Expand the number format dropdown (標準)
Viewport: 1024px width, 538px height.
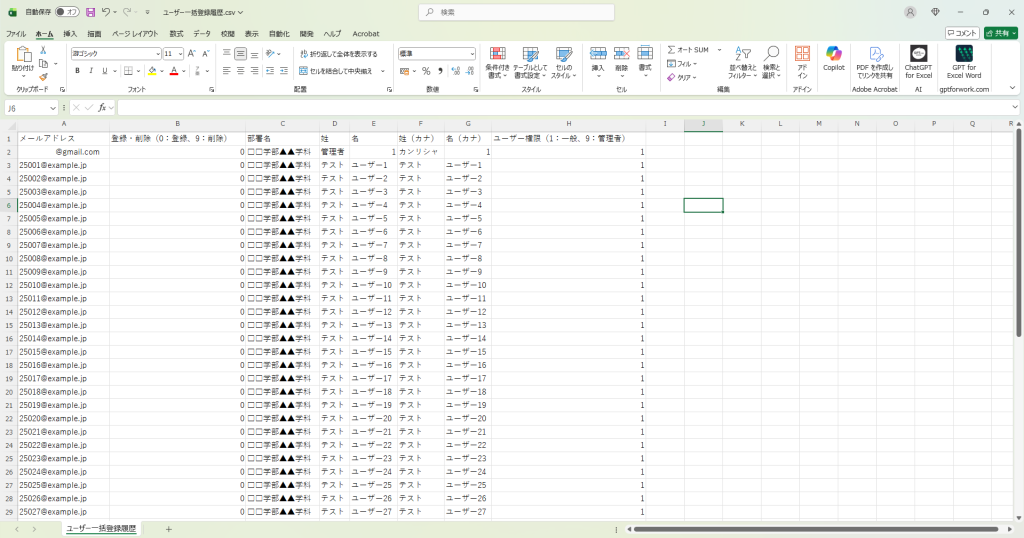pos(472,53)
